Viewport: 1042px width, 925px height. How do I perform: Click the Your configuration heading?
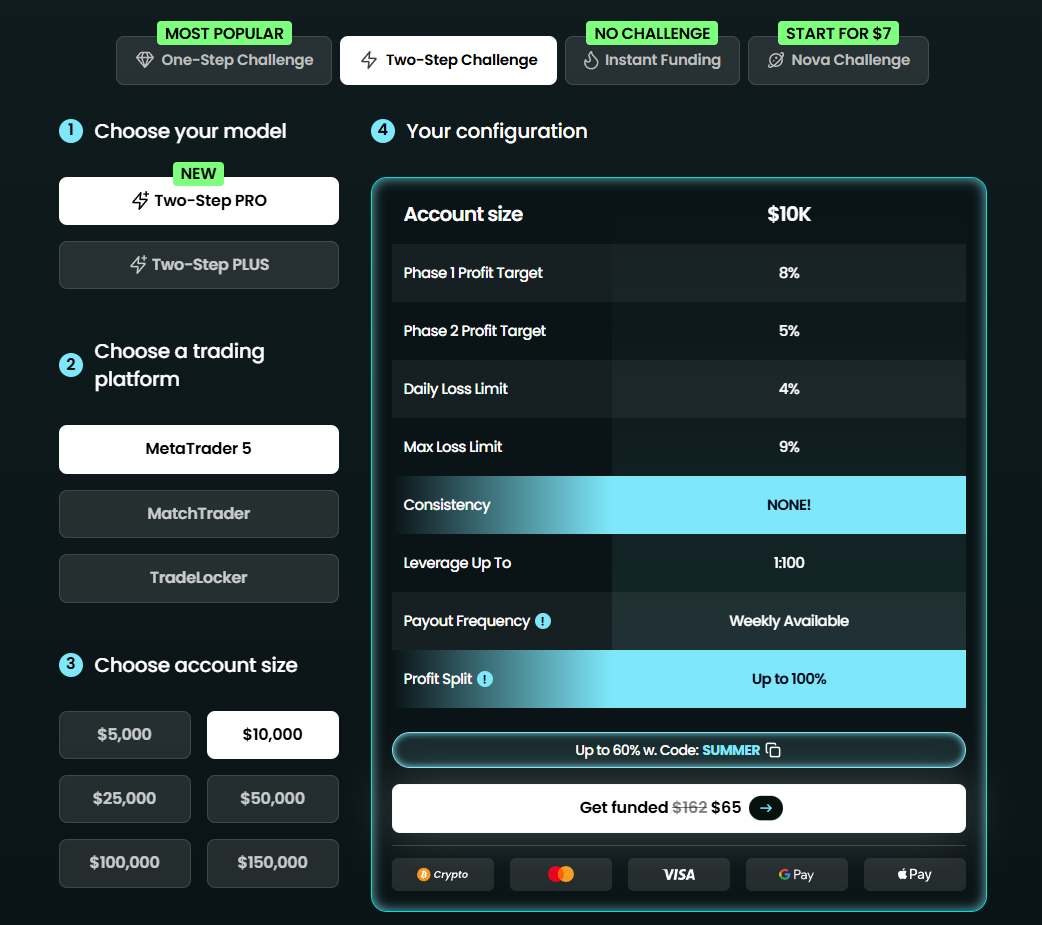[496, 132]
